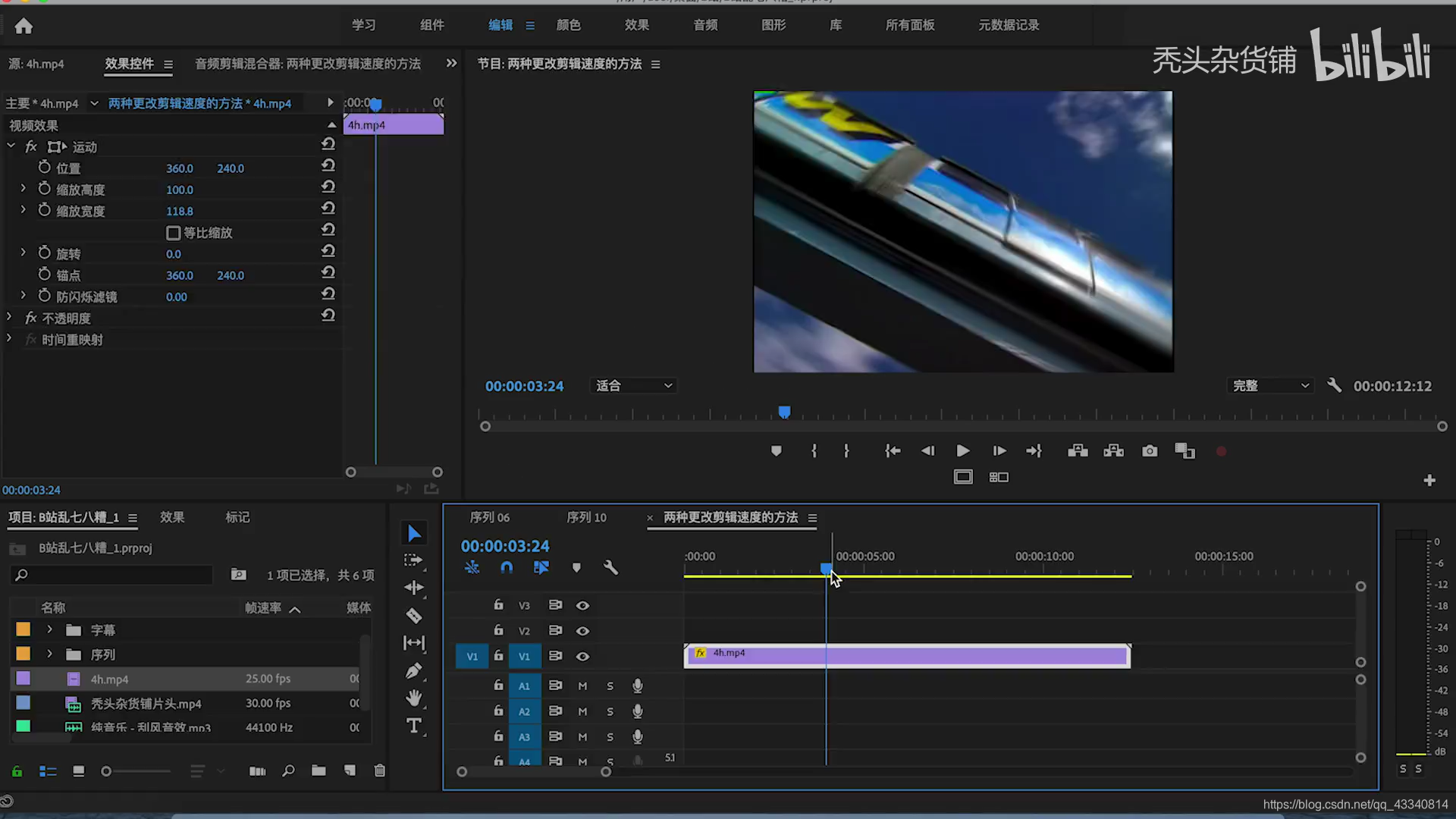
Task: Open the 完整 playback resolution dropdown
Action: 1270,386
